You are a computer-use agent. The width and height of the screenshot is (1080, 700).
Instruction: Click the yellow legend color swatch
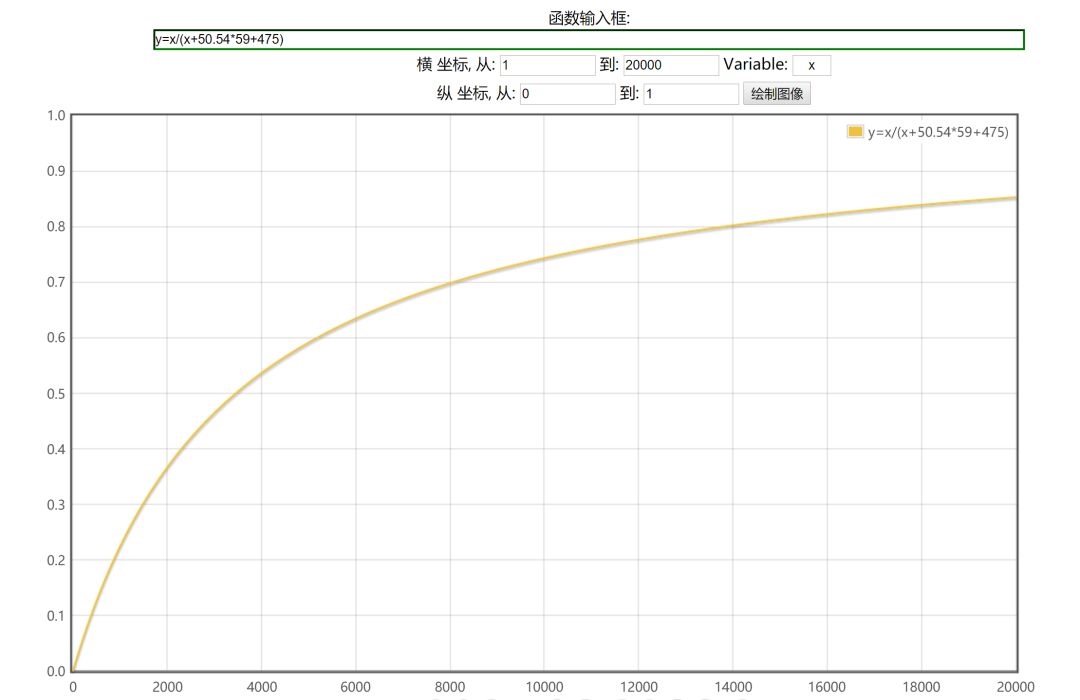pos(855,132)
